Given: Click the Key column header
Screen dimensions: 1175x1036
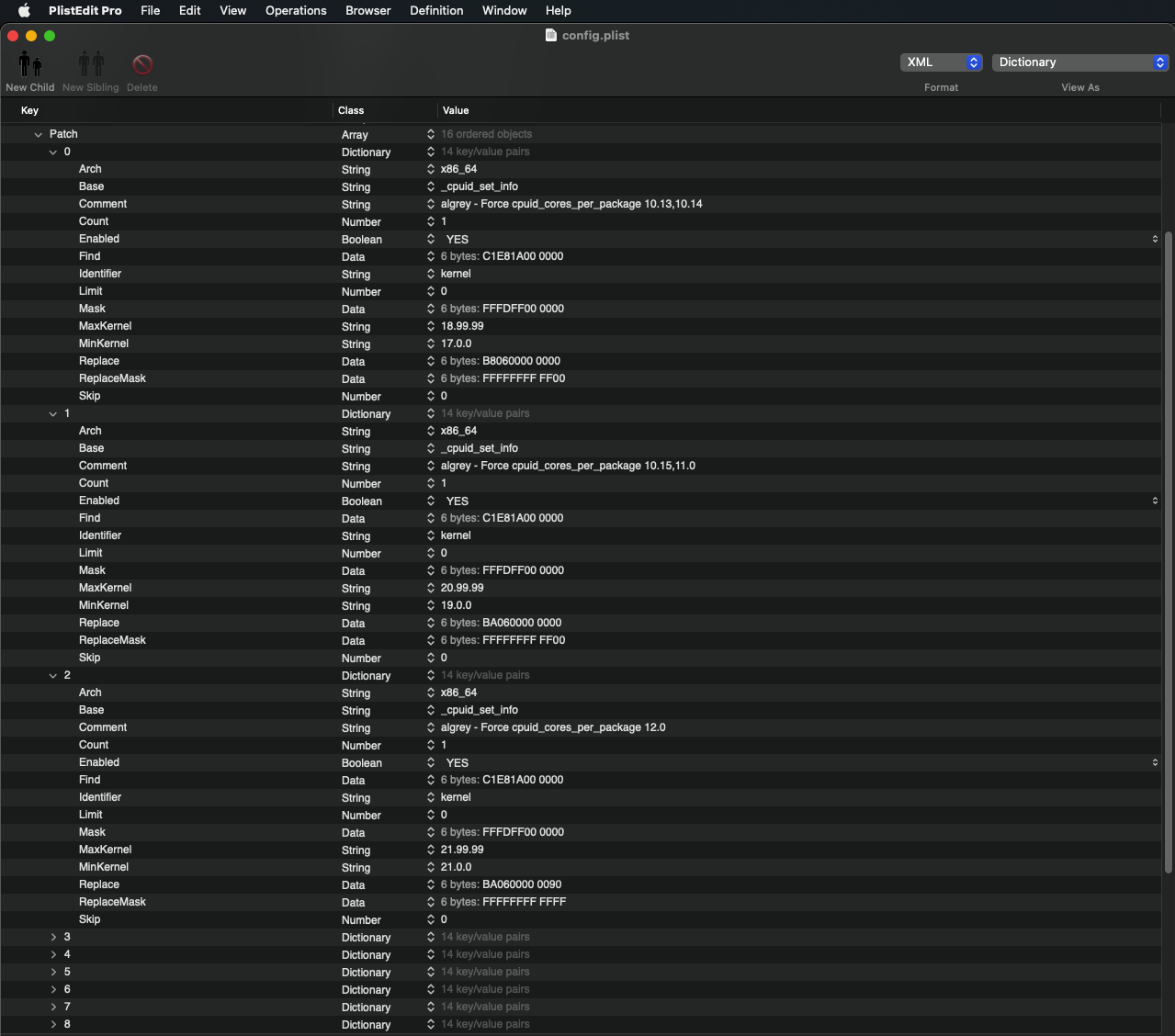Looking at the screenshot, I should click(x=29, y=110).
